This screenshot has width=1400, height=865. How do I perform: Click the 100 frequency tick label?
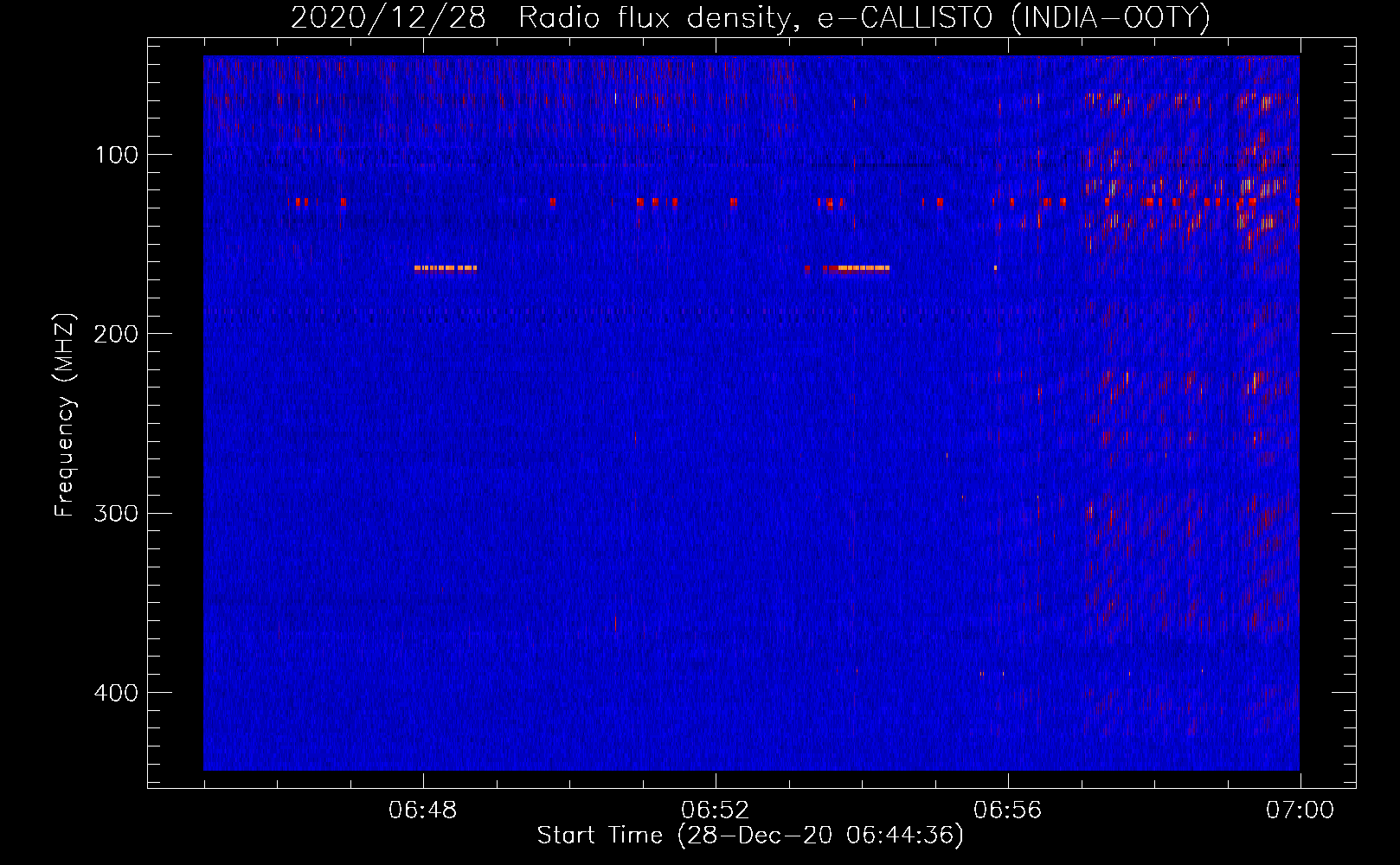[x=117, y=155]
